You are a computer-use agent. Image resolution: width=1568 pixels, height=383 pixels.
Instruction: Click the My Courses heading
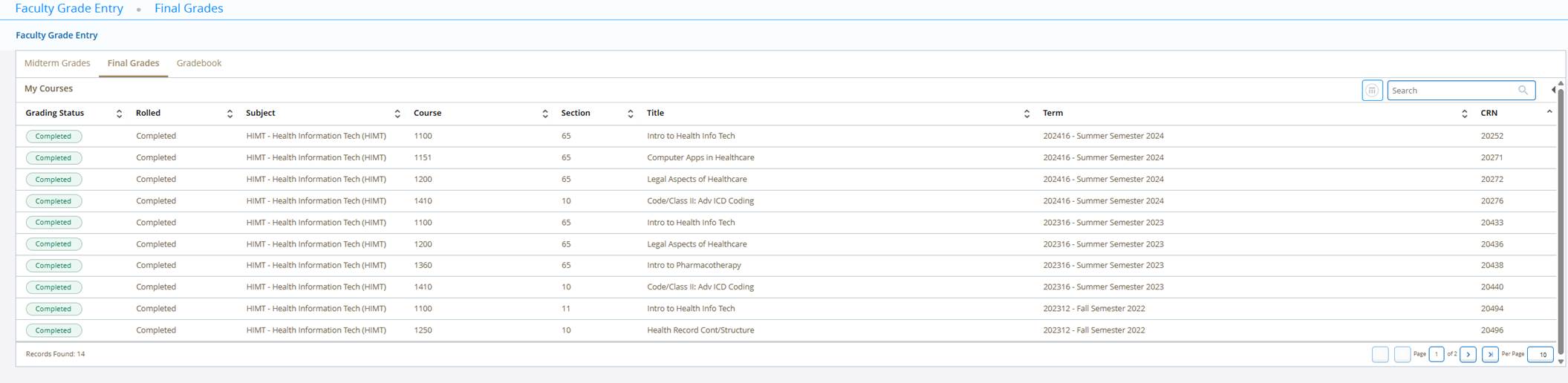point(48,88)
